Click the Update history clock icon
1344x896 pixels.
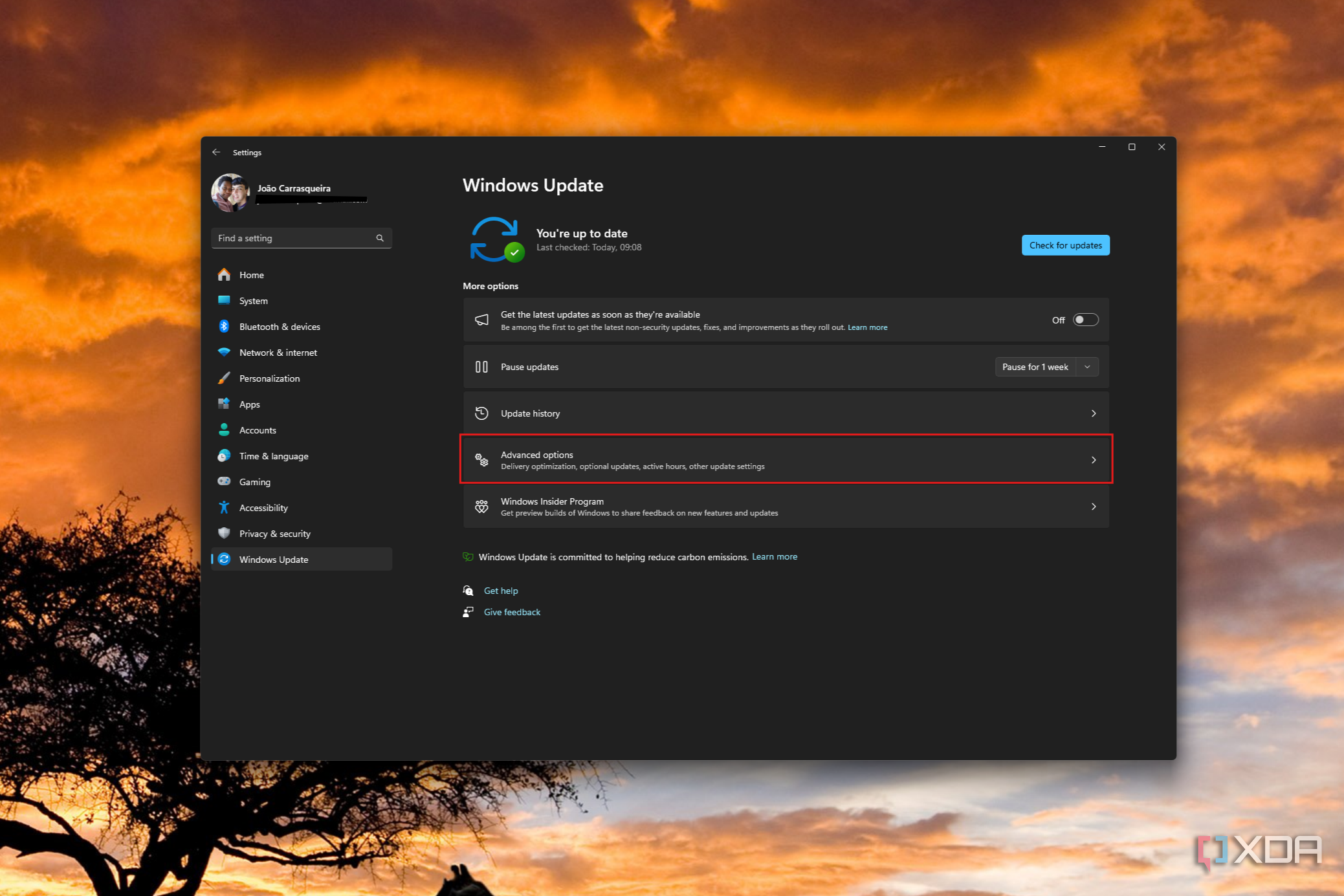(x=481, y=413)
